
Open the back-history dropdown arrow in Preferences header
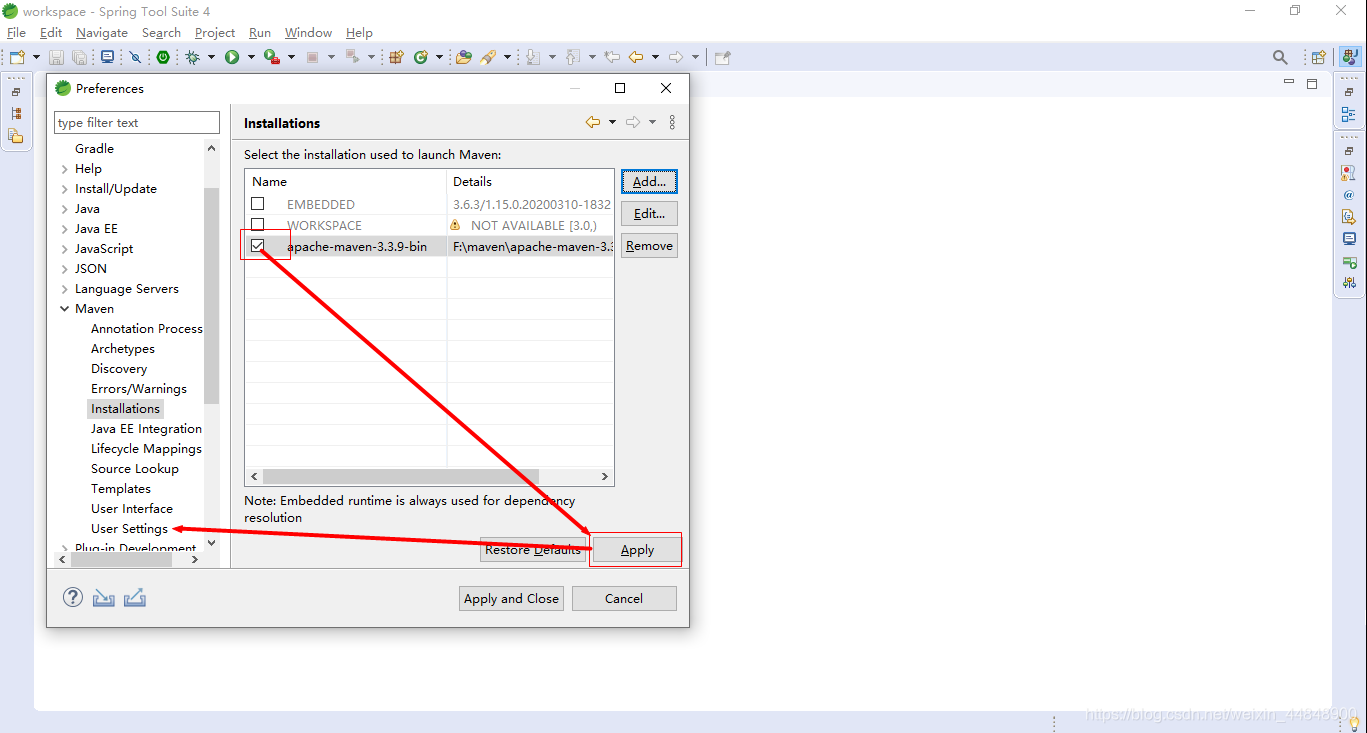pyautogui.click(x=612, y=122)
